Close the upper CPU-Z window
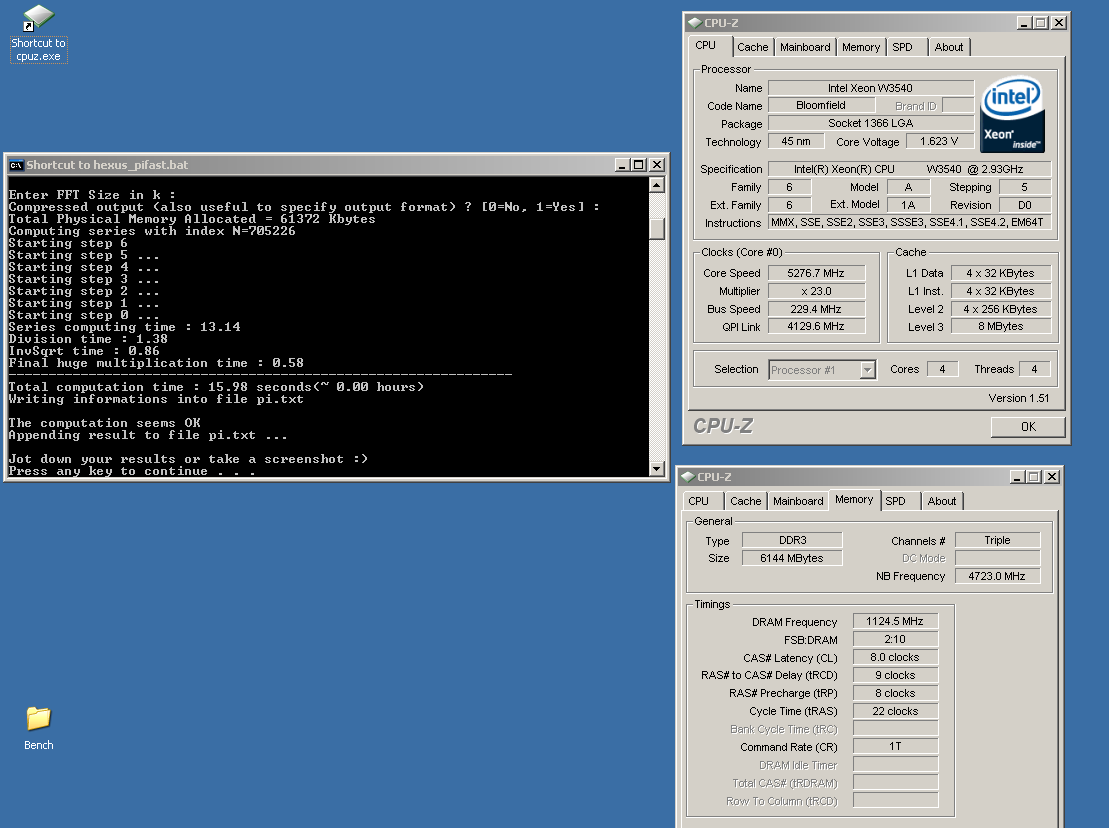 (1059, 23)
